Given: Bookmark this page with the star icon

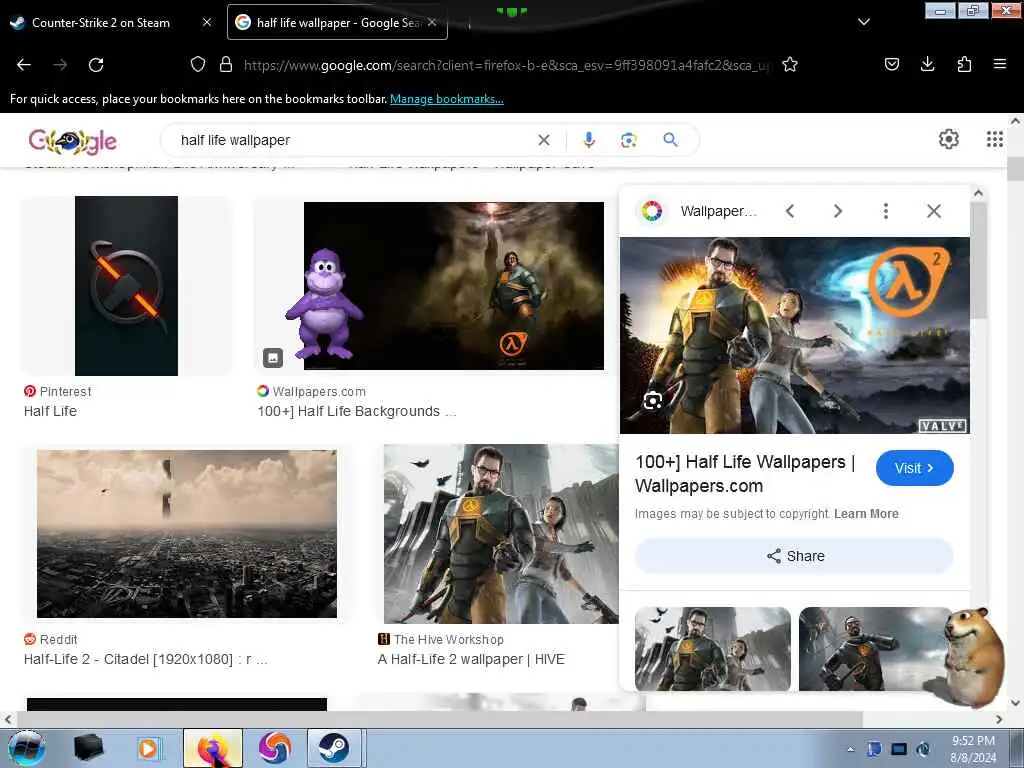Looking at the screenshot, I should pos(790,64).
